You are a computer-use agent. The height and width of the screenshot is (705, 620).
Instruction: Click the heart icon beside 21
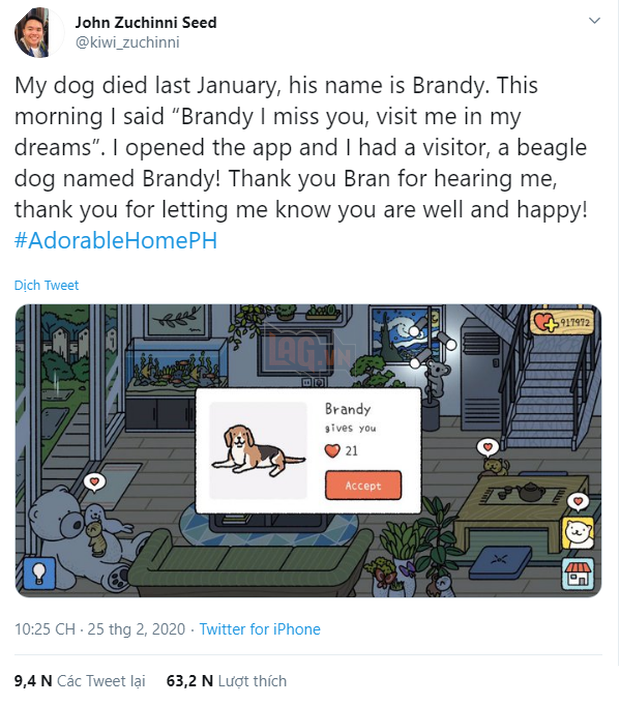pyautogui.click(x=333, y=451)
